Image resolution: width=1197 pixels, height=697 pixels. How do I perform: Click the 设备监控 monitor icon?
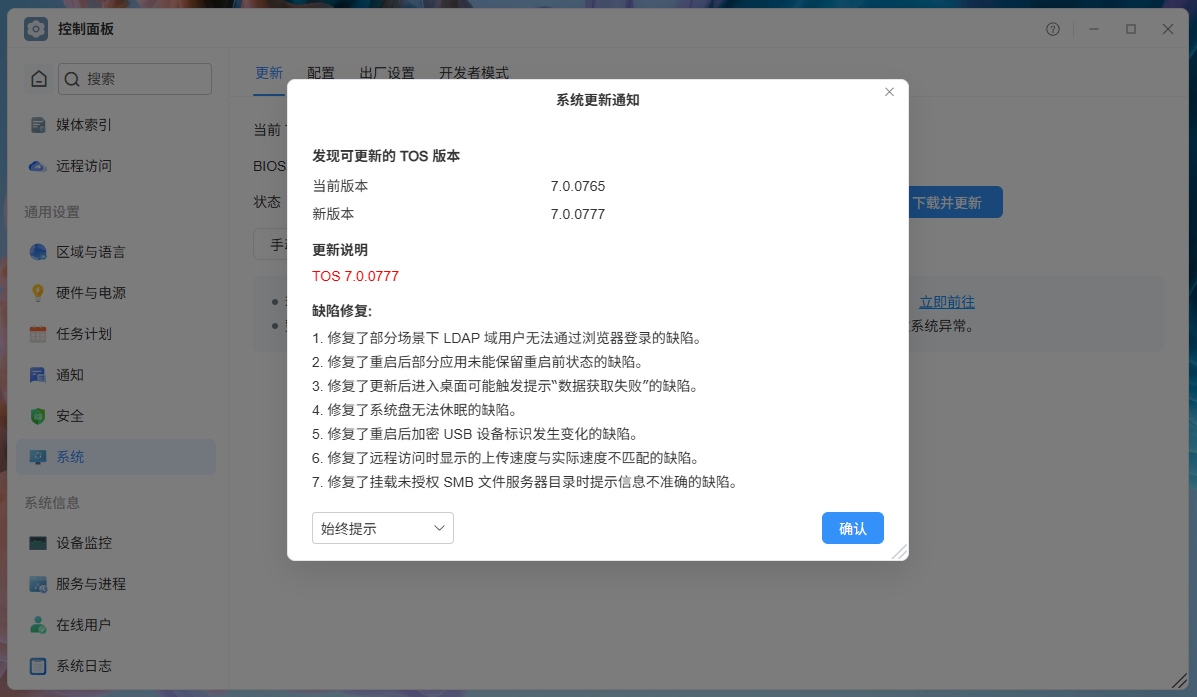37,543
